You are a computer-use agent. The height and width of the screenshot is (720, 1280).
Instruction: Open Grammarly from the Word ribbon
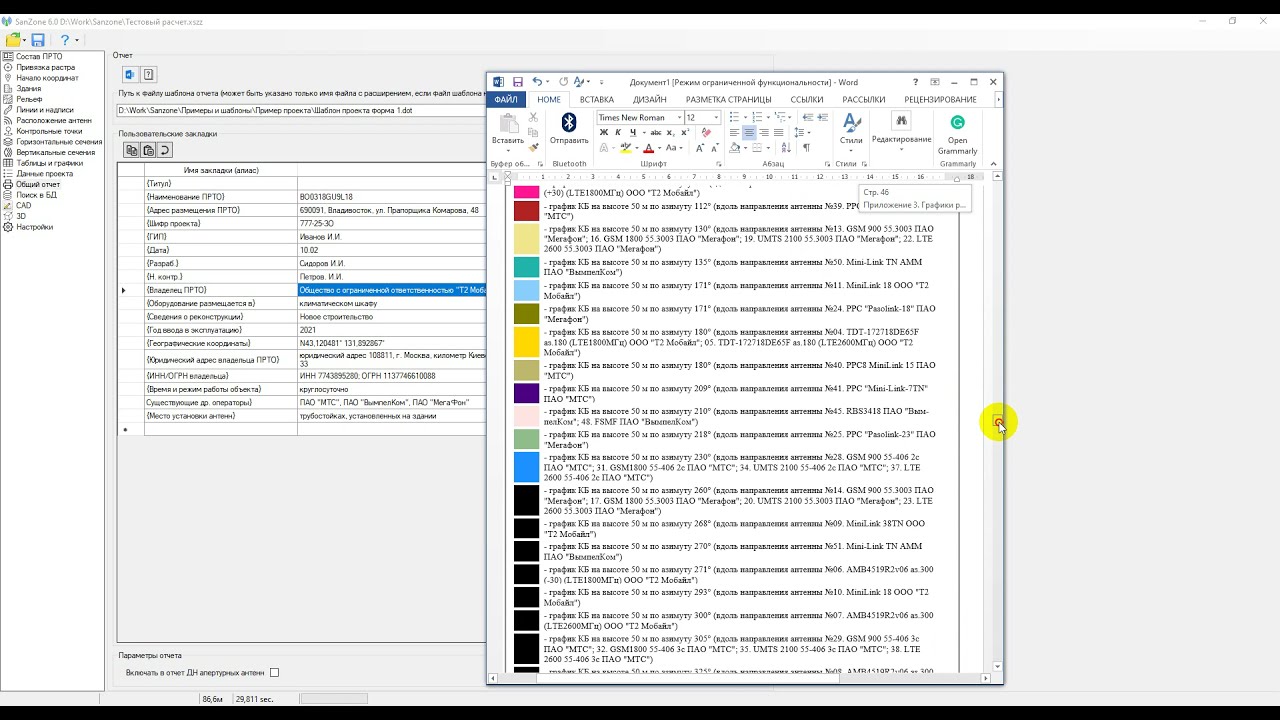pyautogui.click(x=957, y=133)
